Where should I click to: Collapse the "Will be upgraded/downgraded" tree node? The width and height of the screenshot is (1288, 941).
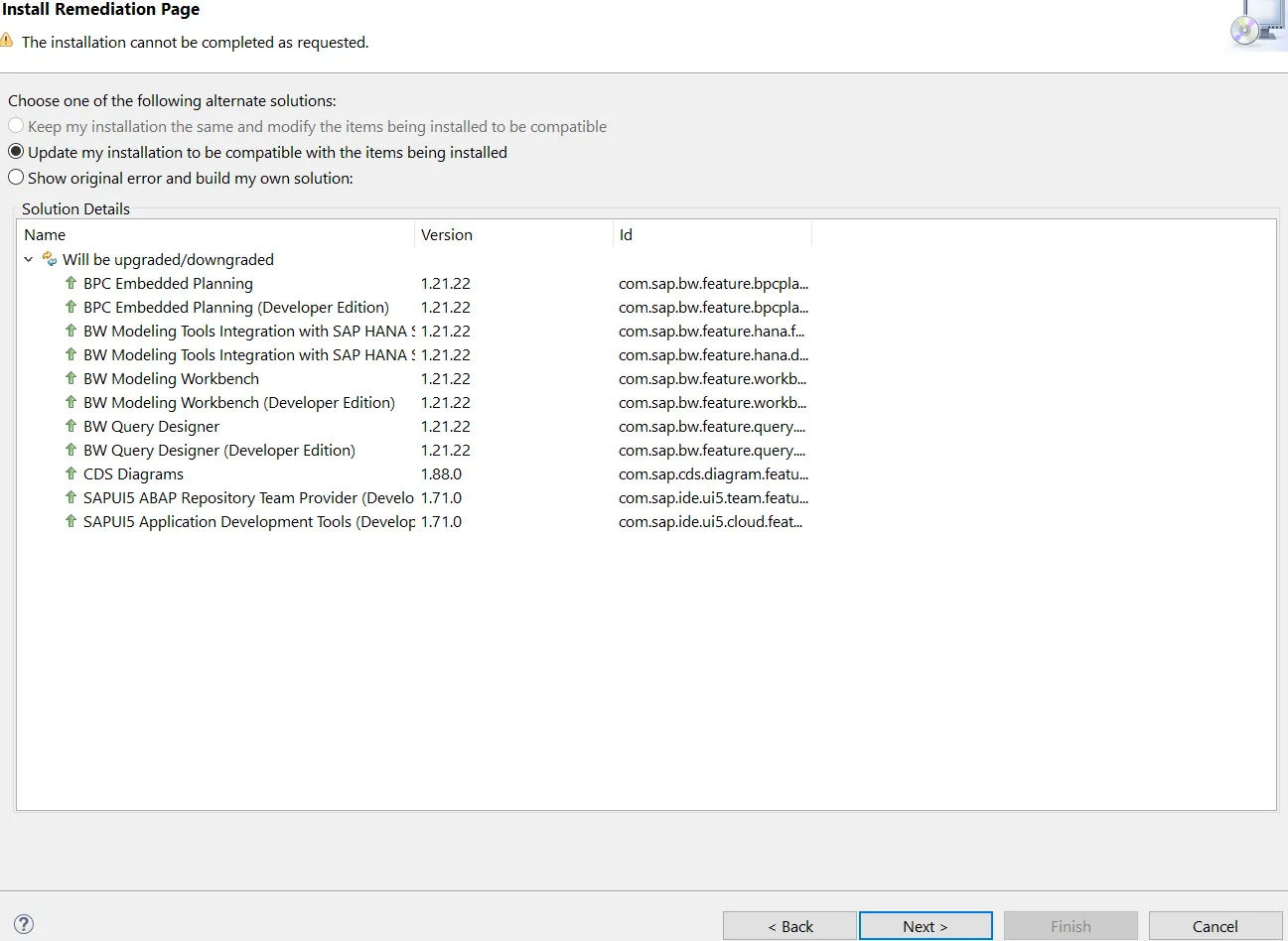coord(28,258)
